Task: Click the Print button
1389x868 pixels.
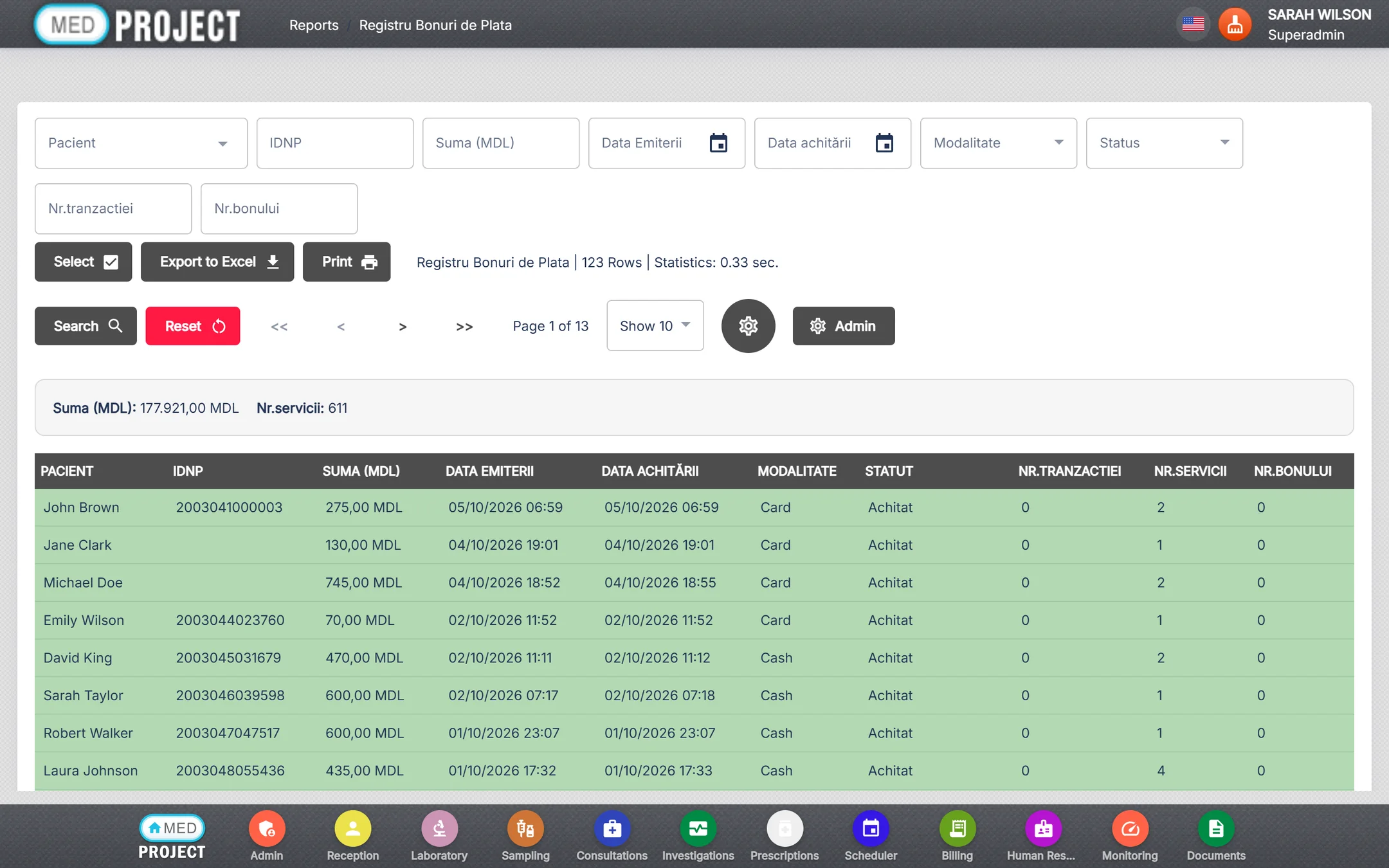Action: tap(347, 262)
